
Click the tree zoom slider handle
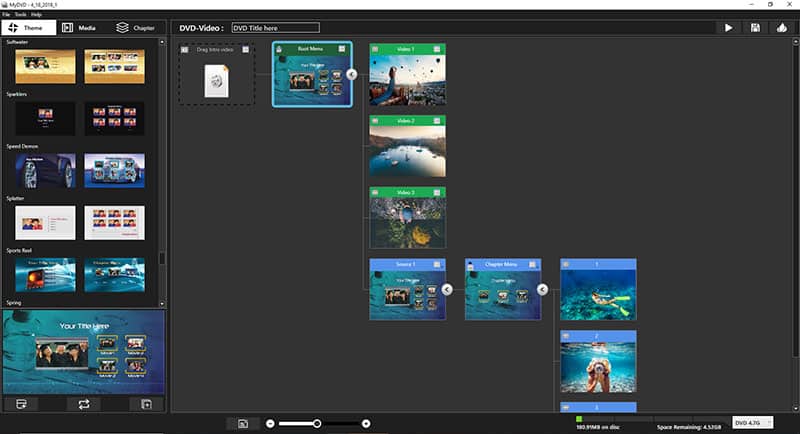click(x=317, y=423)
